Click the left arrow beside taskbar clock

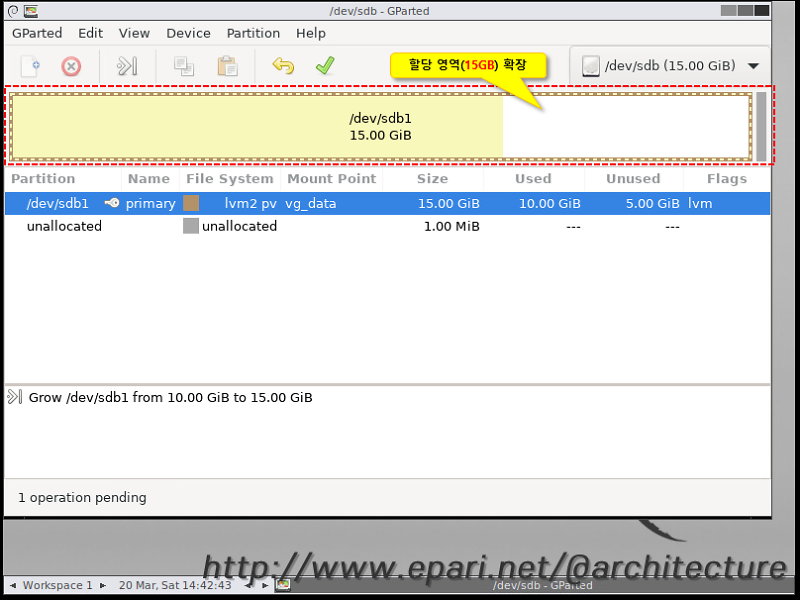(x=248, y=585)
